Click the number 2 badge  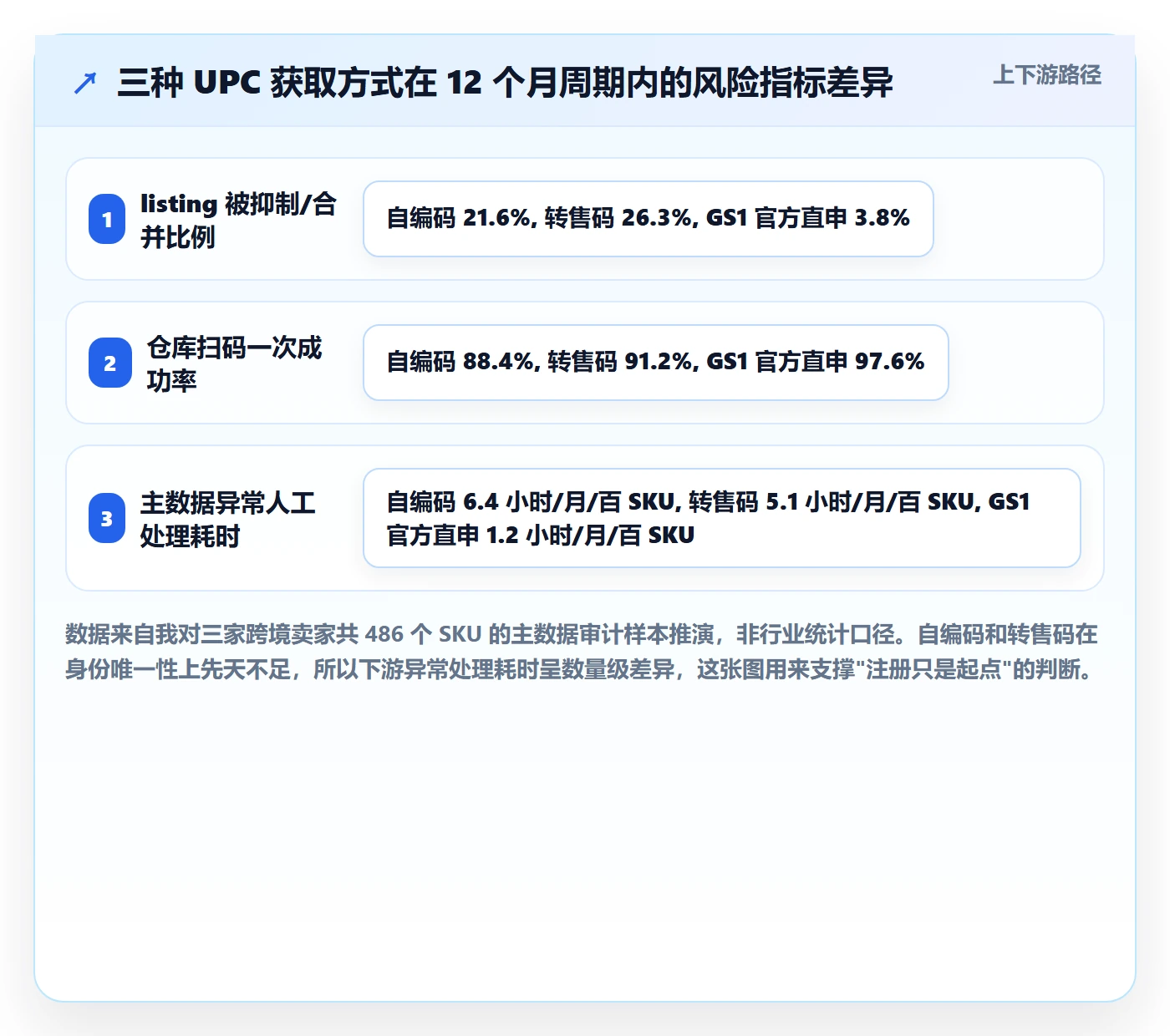(x=110, y=363)
